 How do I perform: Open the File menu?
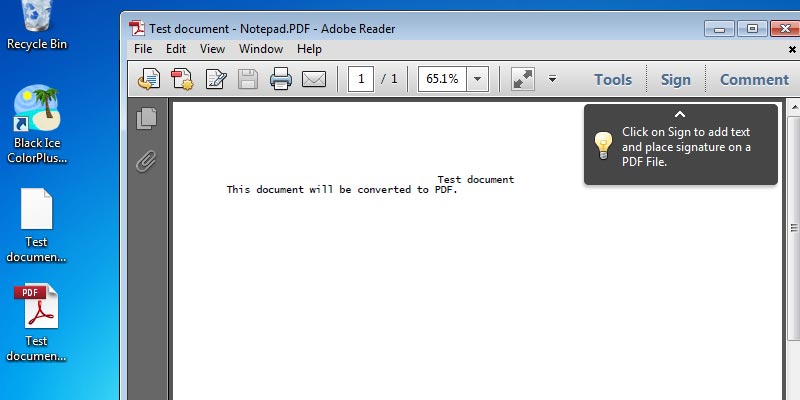(x=143, y=48)
